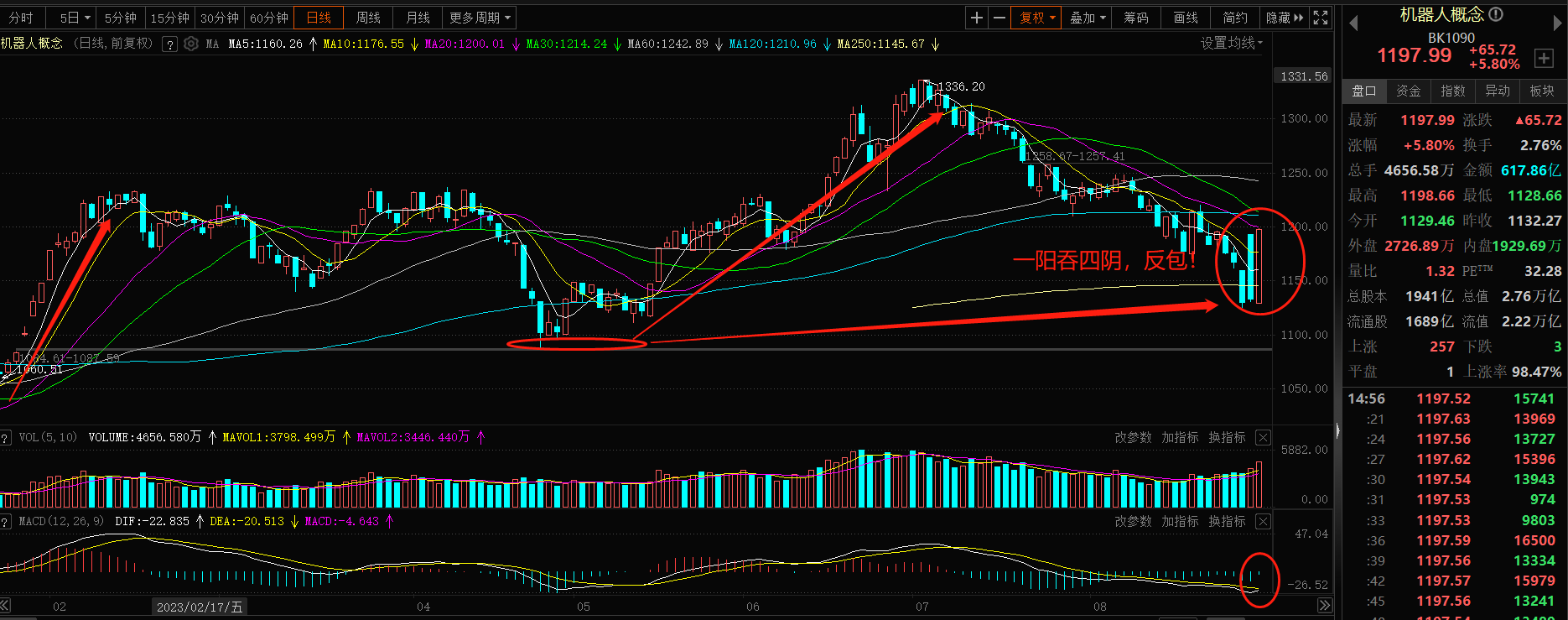Click the MA250:1145.67 indicator value
The width and height of the screenshot is (1568, 620).
pos(880,44)
